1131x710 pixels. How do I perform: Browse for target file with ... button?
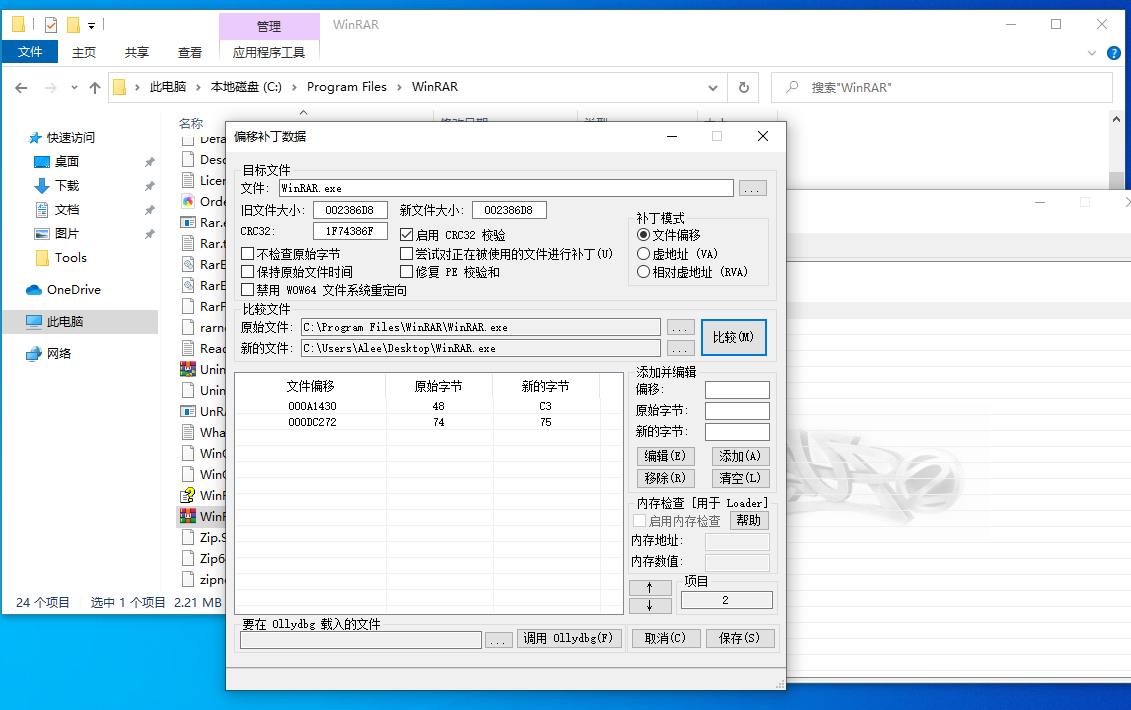coord(752,188)
